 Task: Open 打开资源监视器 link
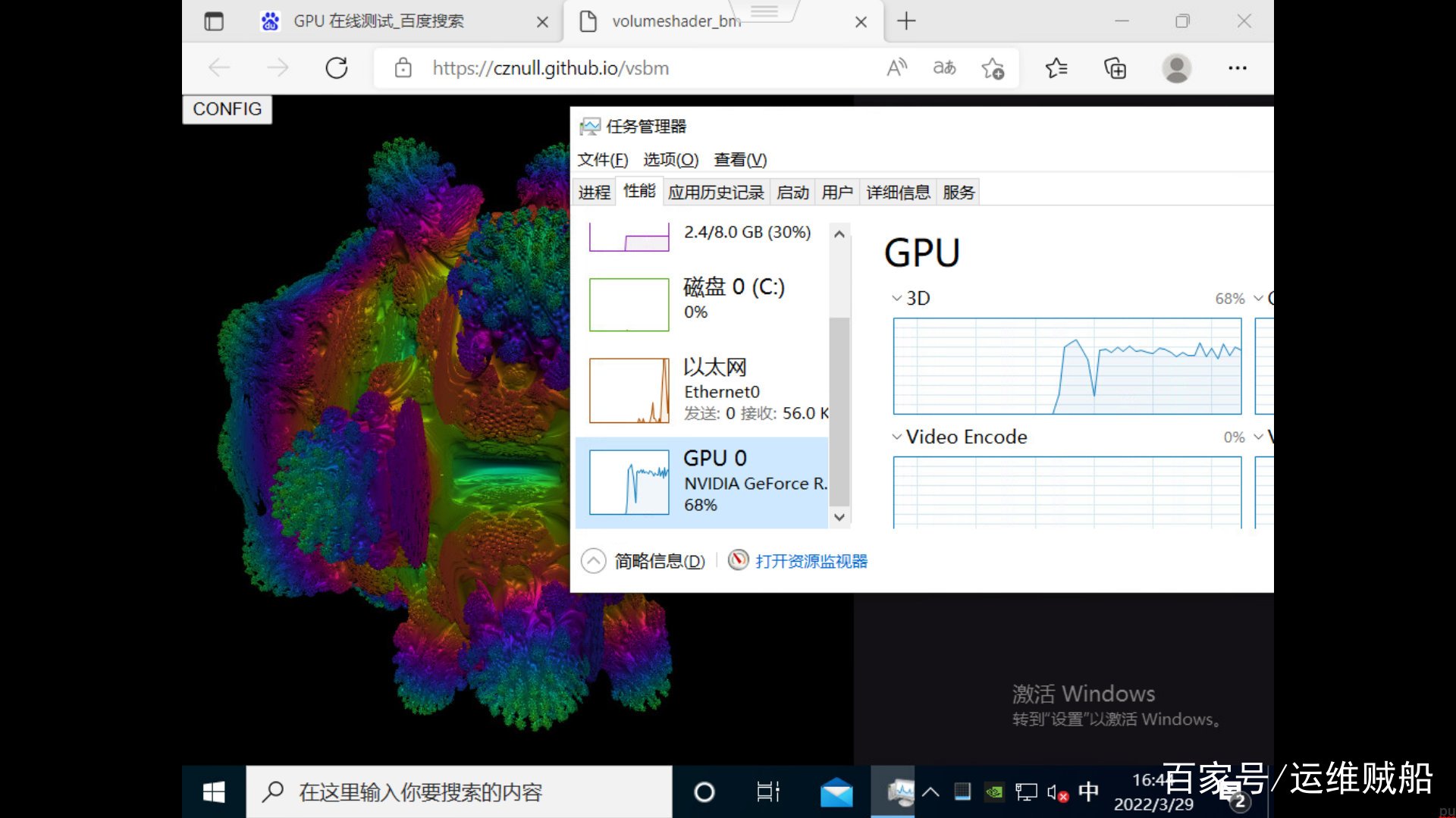click(x=811, y=561)
